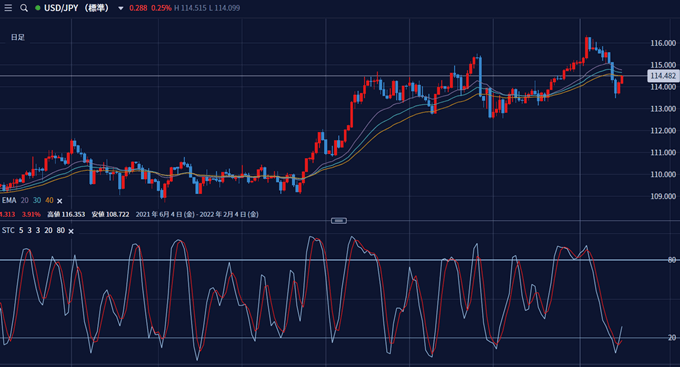Viewport: 680px width, 367px height.
Task: Grab the pane resize handle between charts
Action: coord(339,221)
